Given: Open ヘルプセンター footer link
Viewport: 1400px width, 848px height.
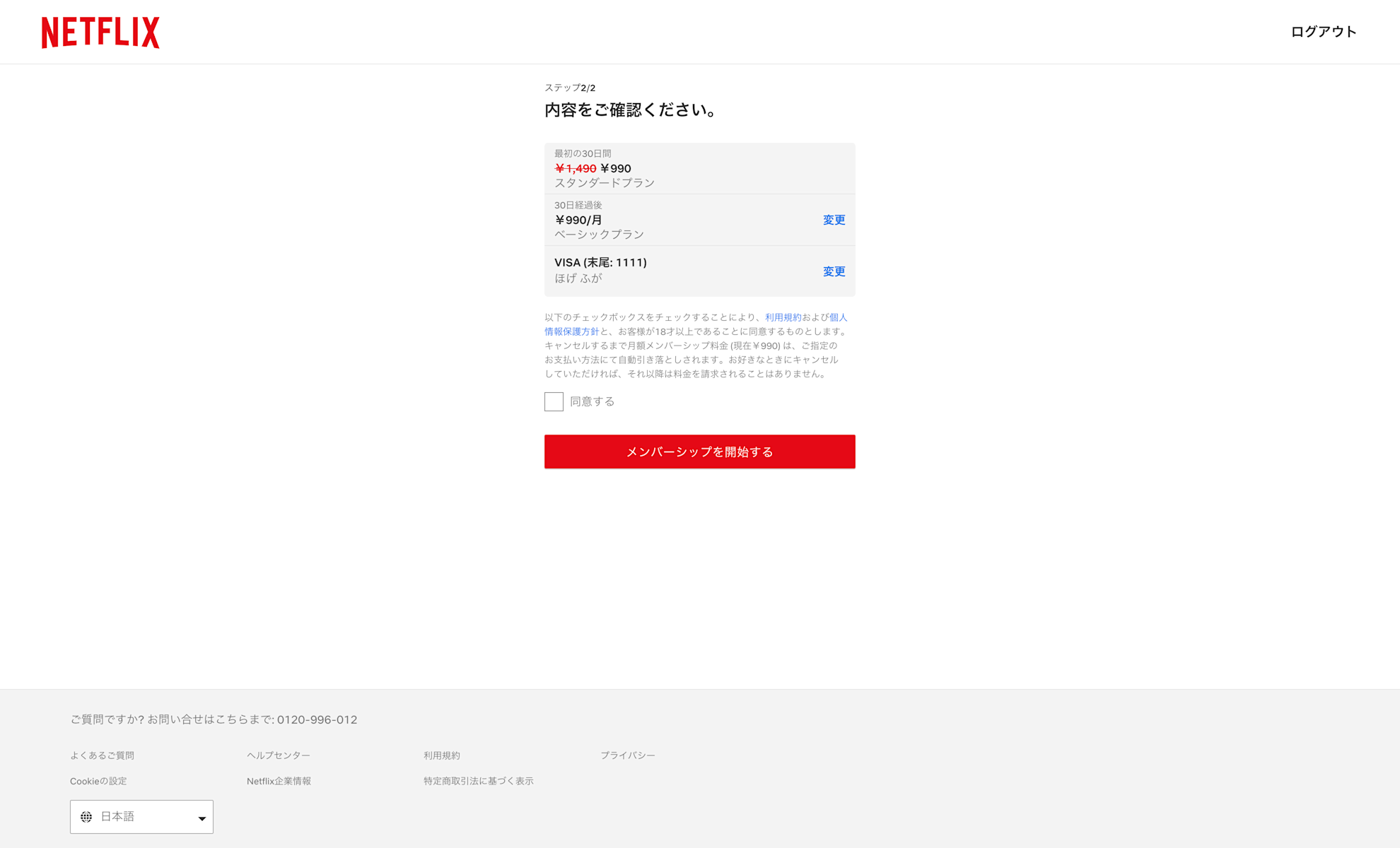Looking at the screenshot, I should coord(278,755).
